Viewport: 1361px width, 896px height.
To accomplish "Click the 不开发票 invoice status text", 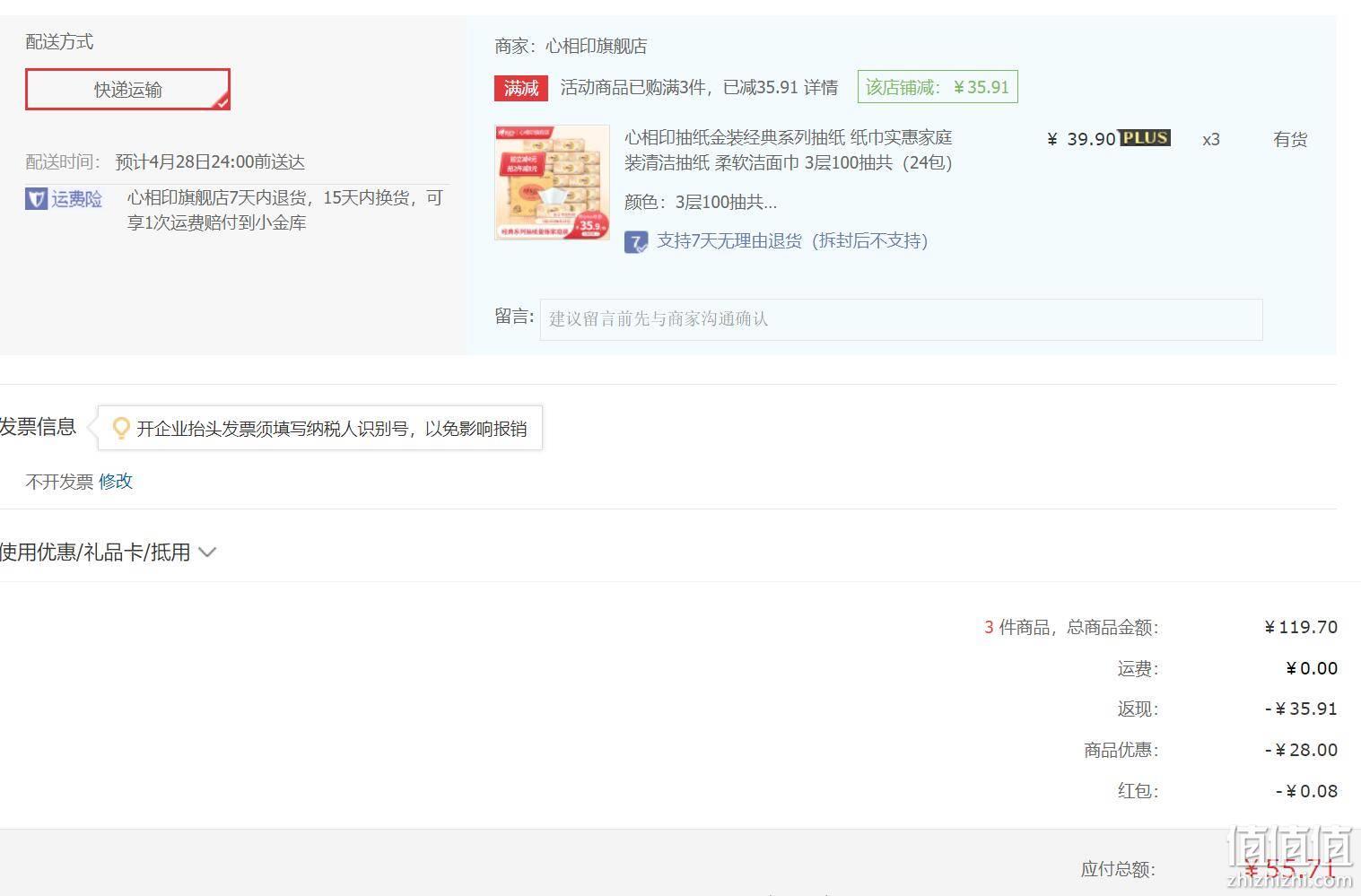I will pos(59,483).
